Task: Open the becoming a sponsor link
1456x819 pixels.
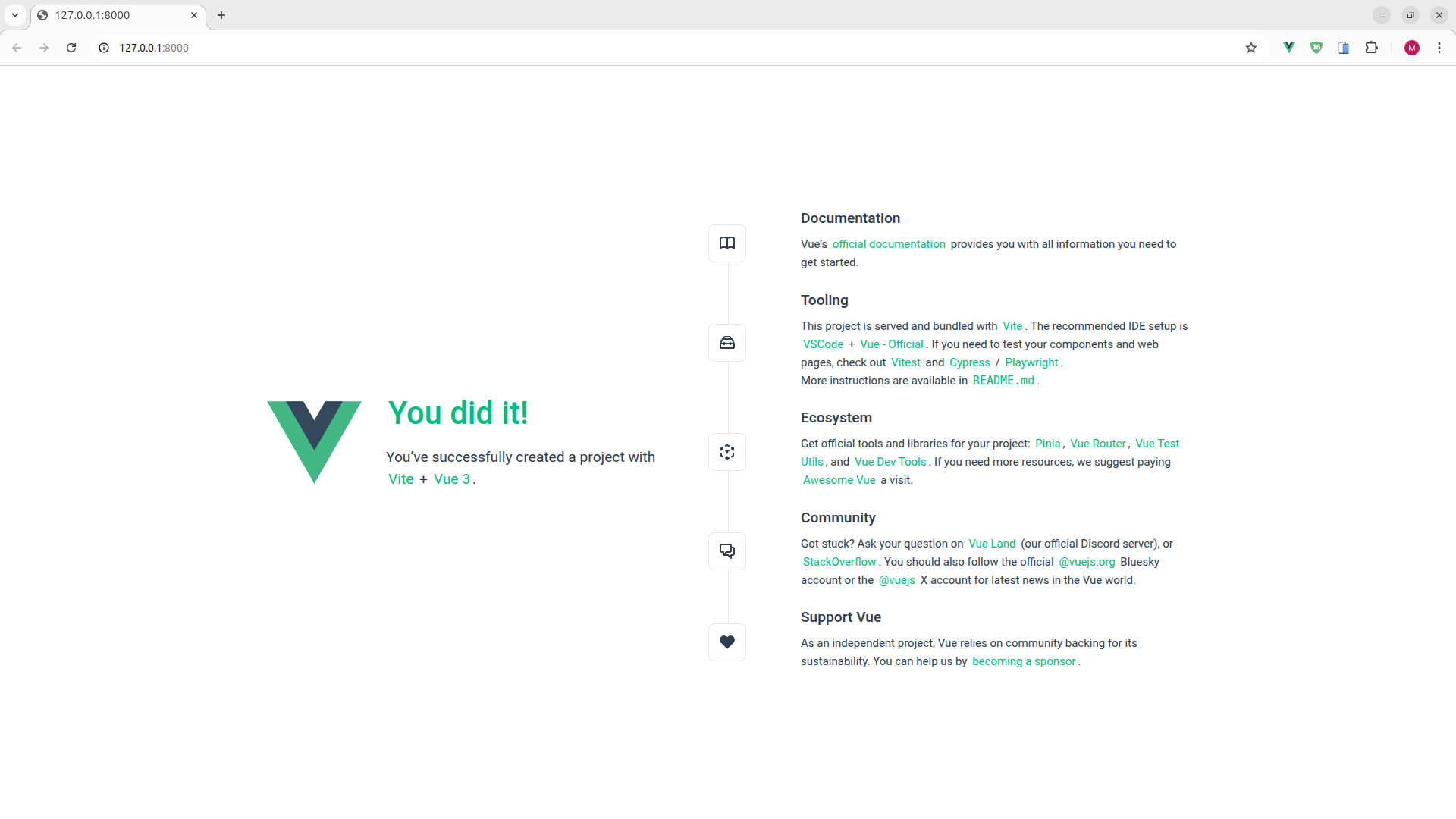Action: coord(1024,661)
